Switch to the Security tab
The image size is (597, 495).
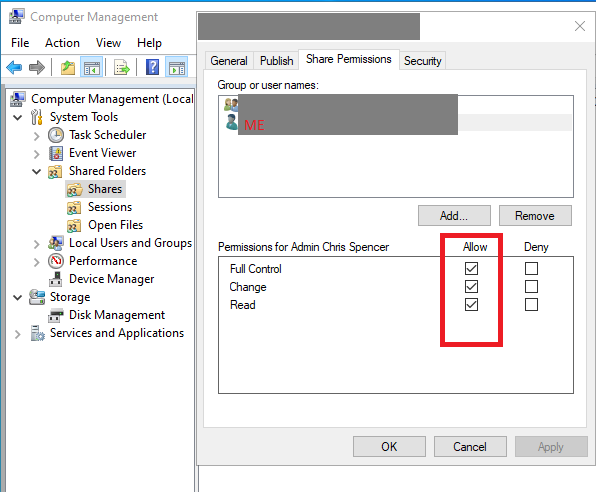click(x=423, y=61)
